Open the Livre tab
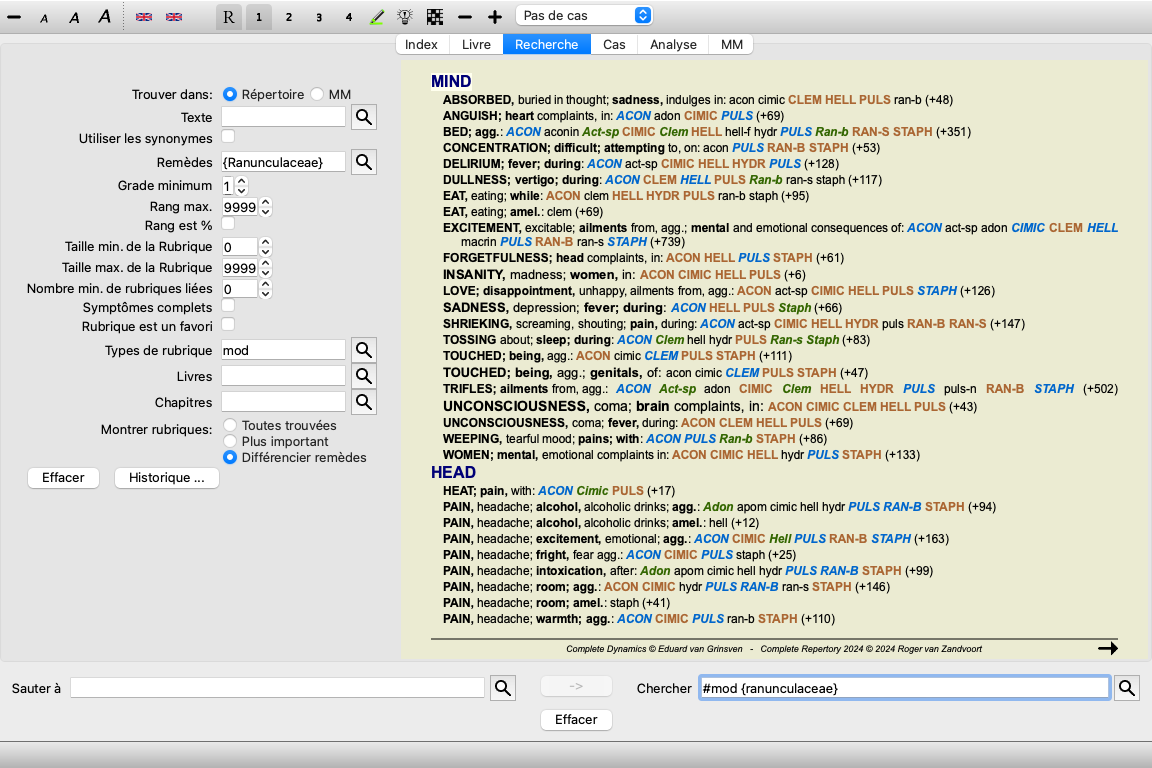Screen dimensions: 1152x768 [476, 45]
